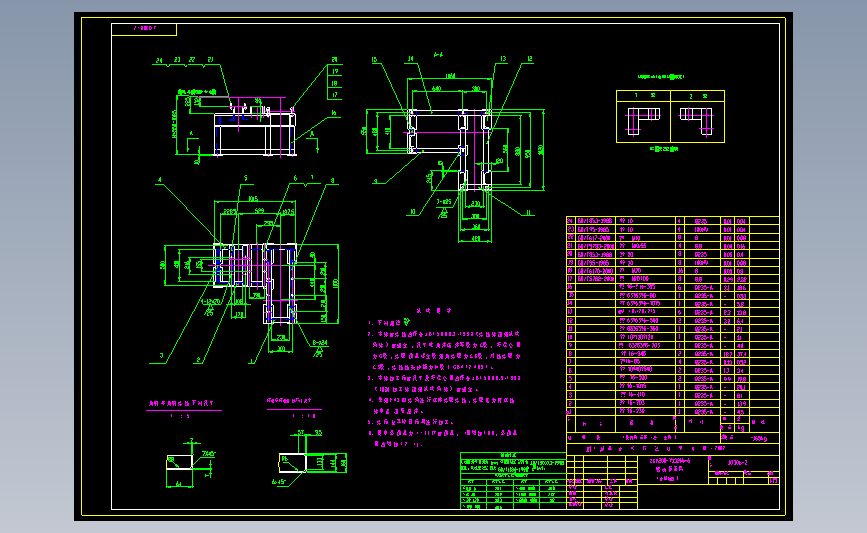Click callout number 4 left of plan view
Image resolution: width=867 pixels, height=533 pixels.
(160, 180)
